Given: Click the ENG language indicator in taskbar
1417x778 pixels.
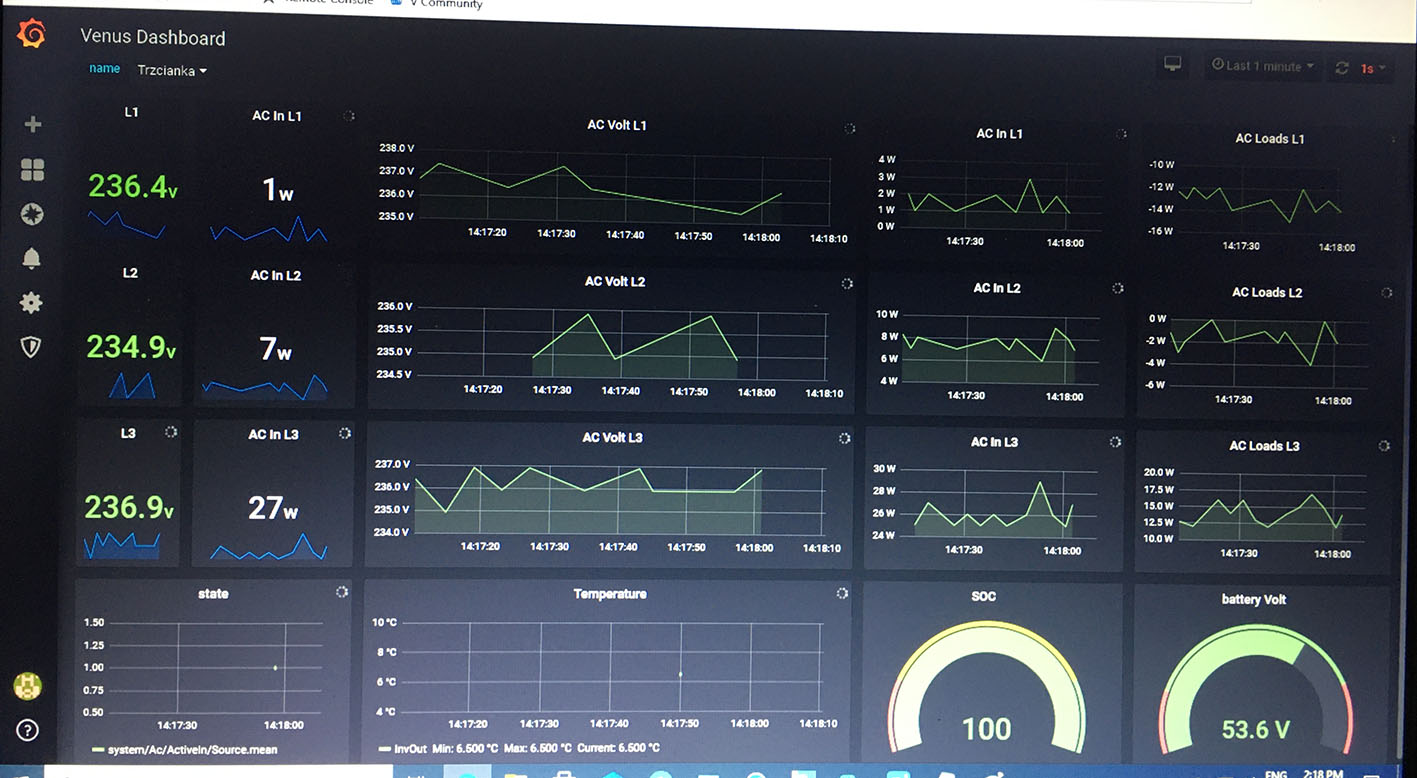Looking at the screenshot, I should [x=1276, y=773].
